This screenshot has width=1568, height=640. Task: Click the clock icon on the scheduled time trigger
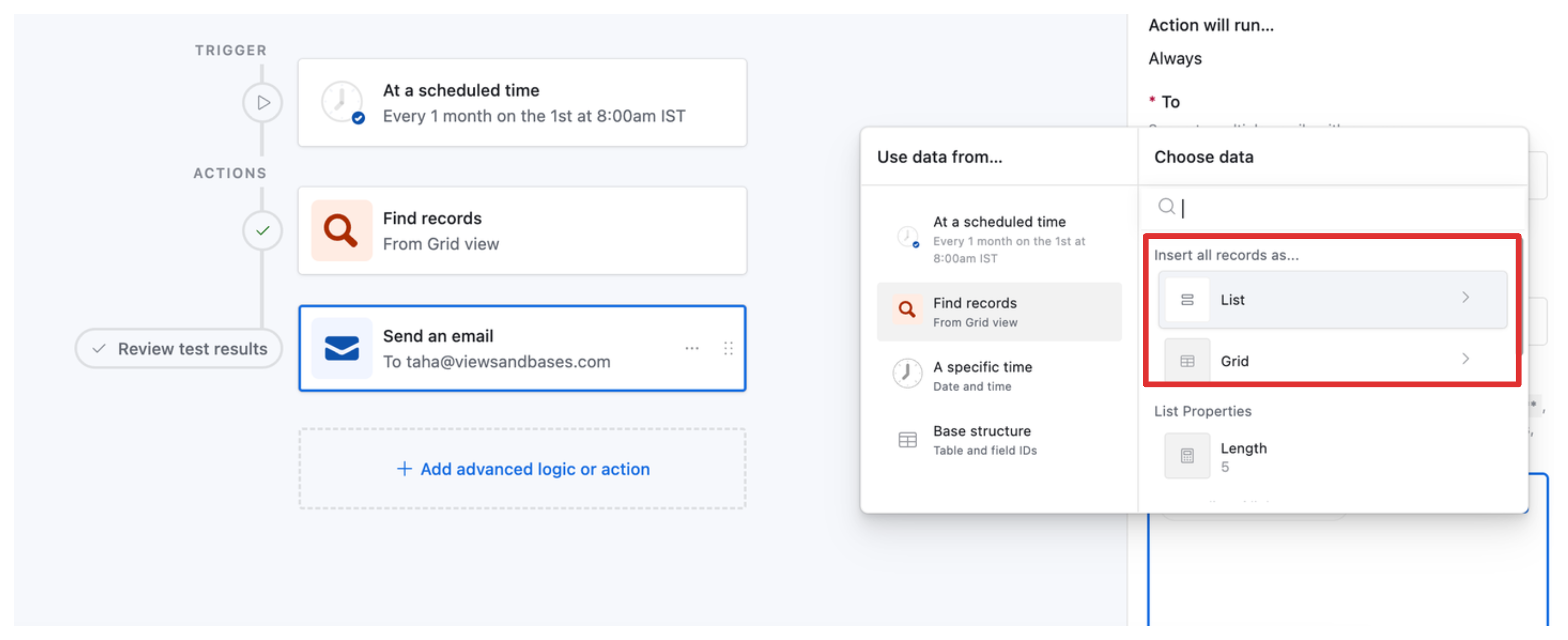tap(342, 102)
